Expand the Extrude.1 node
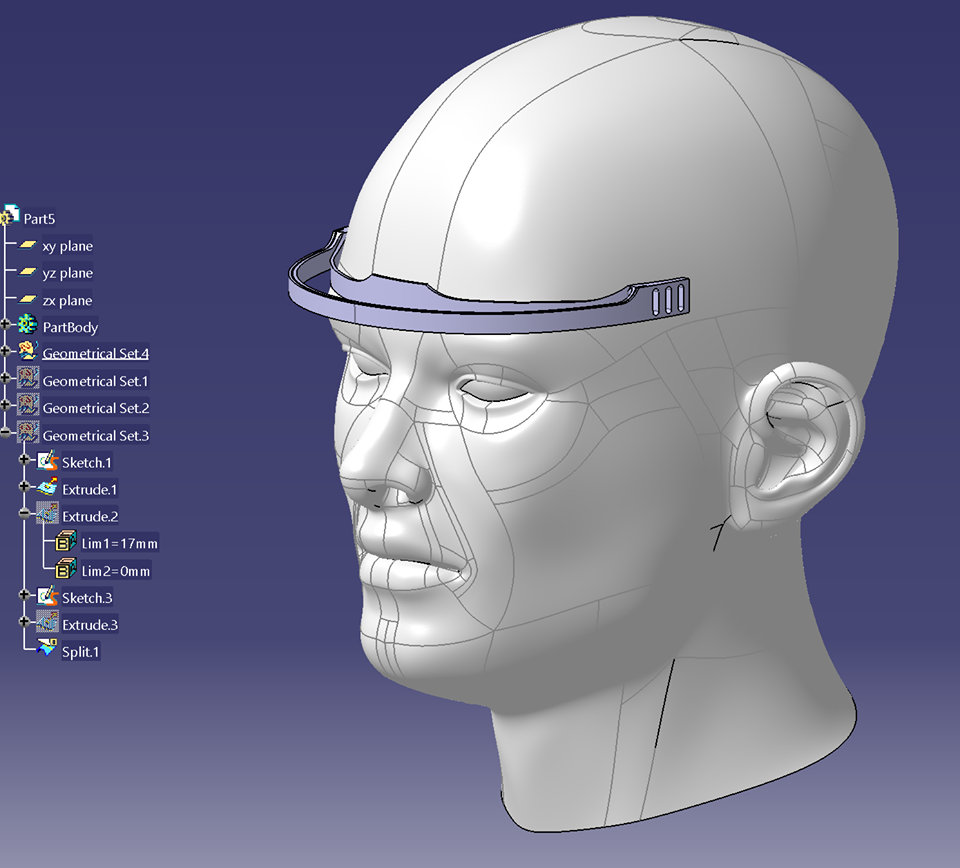The height and width of the screenshot is (868, 960). click(24, 487)
